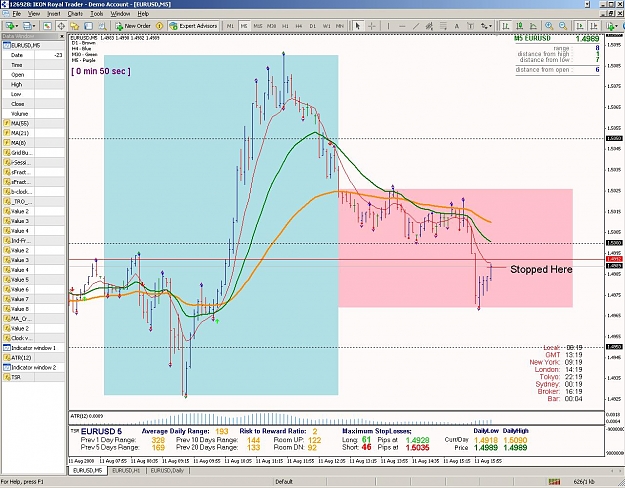Click the Indicator window 1 row
Screen dimensions: 625x488
[x=33, y=348]
